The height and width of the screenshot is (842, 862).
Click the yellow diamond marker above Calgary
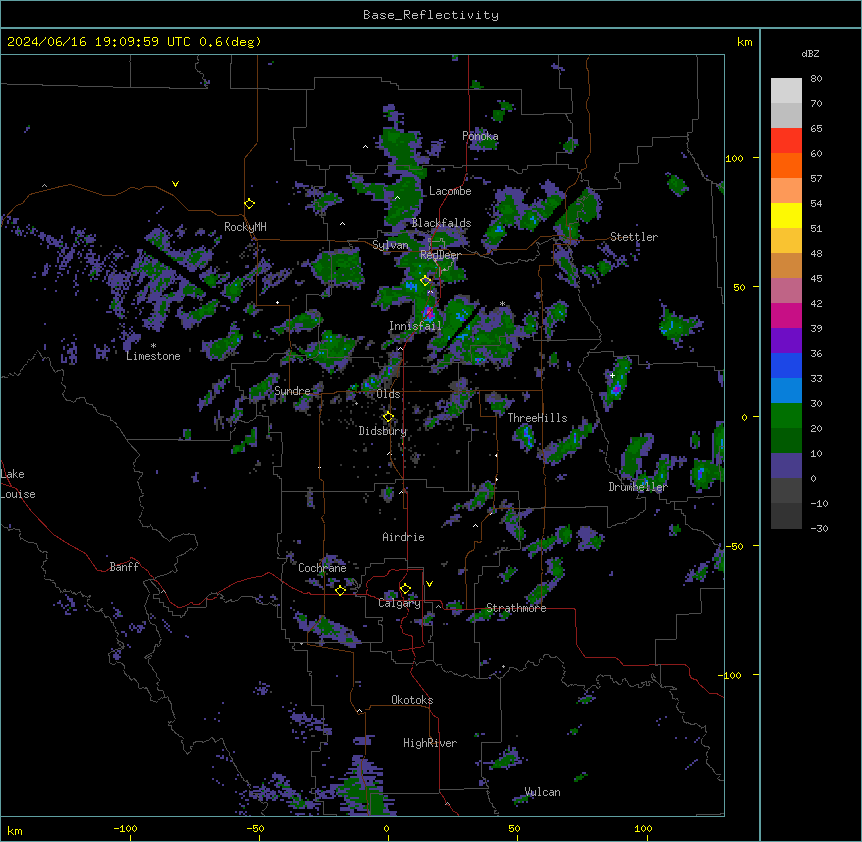[x=405, y=589]
